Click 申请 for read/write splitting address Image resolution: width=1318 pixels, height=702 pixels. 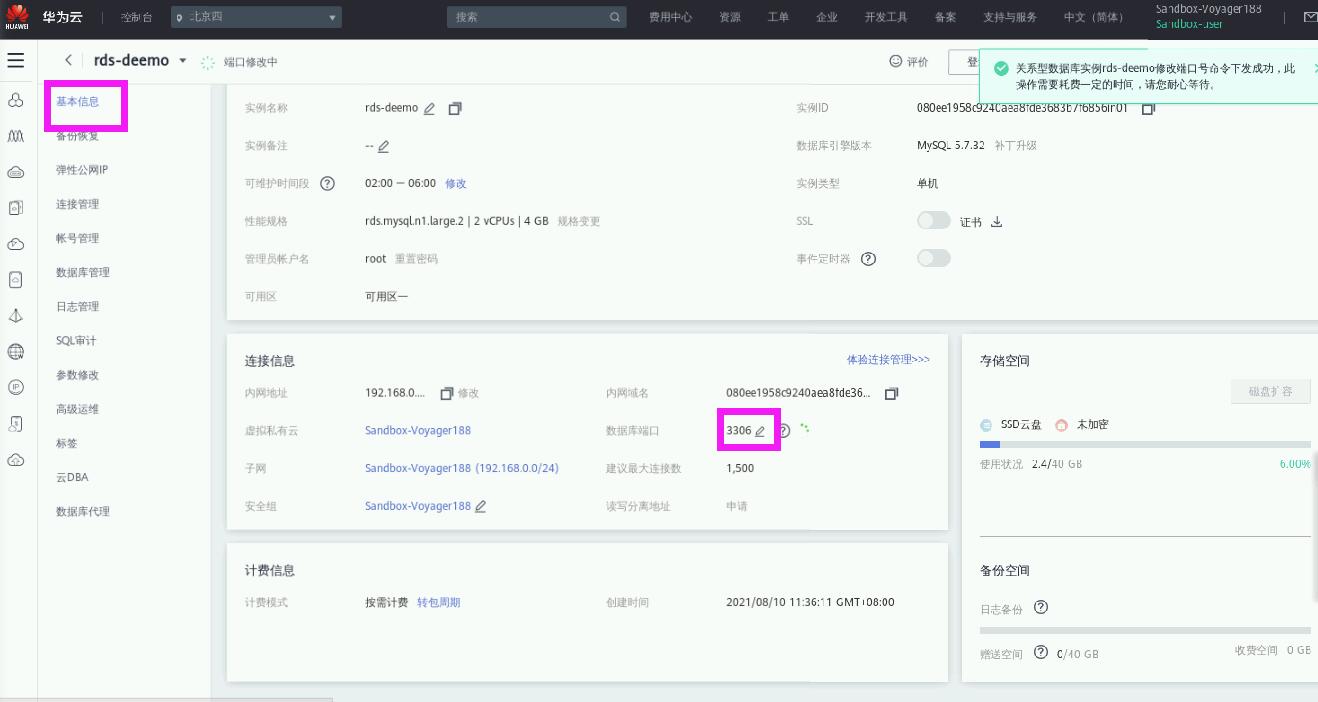tap(737, 507)
